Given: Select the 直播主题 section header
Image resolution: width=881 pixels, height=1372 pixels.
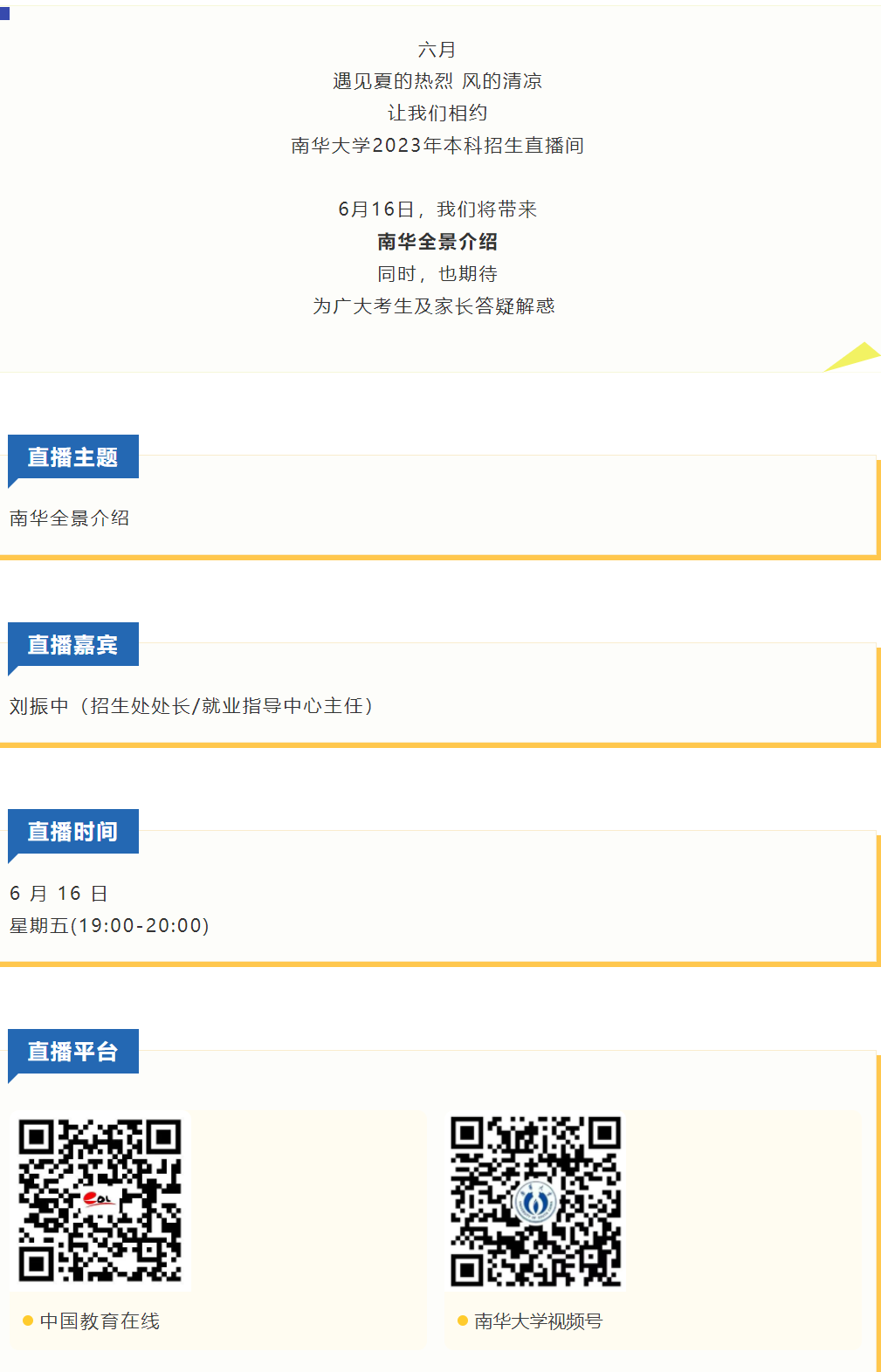Looking at the screenshot, I should (x=73, y=457).
